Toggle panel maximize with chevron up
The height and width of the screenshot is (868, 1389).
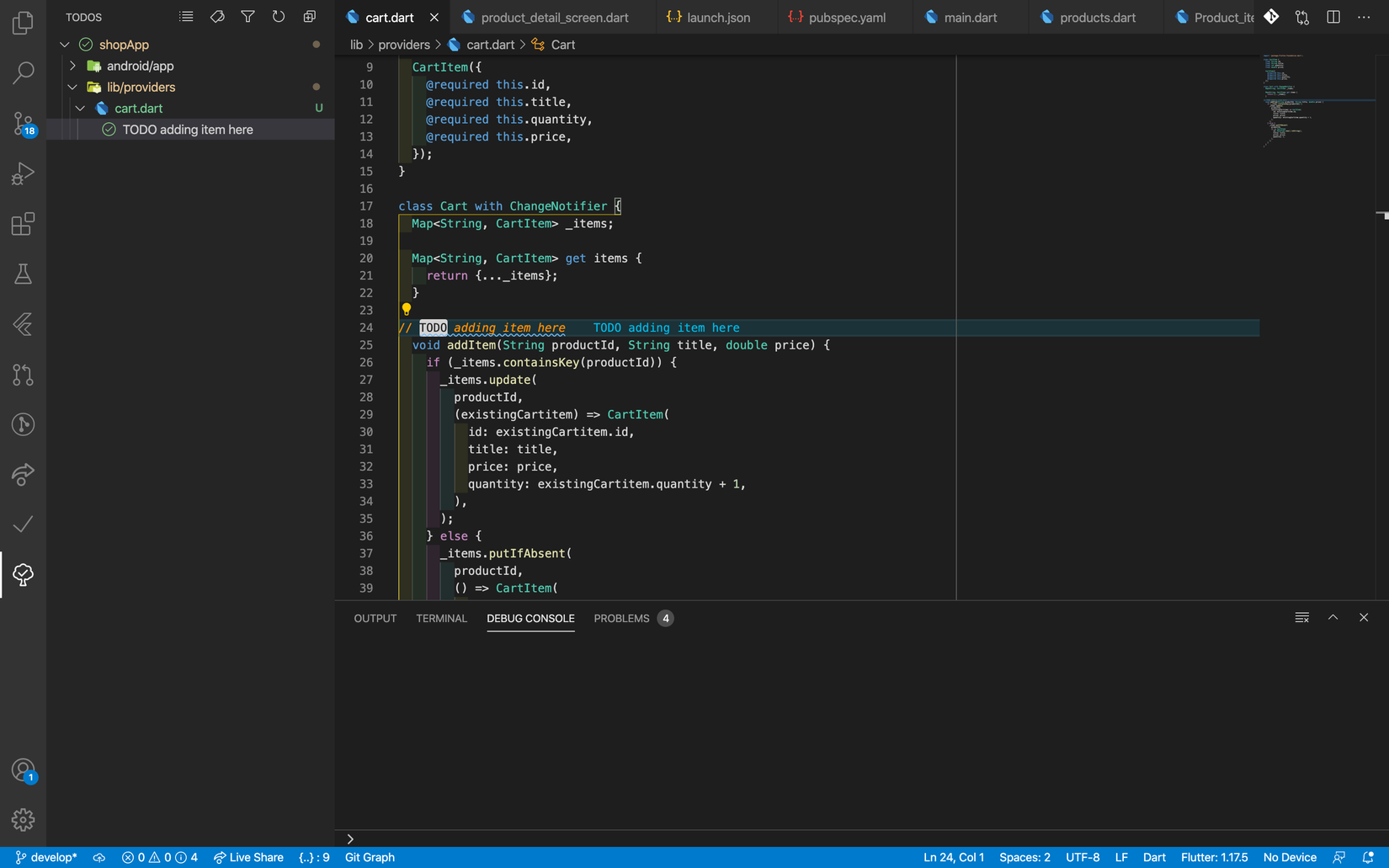[x=1333, y=618]
